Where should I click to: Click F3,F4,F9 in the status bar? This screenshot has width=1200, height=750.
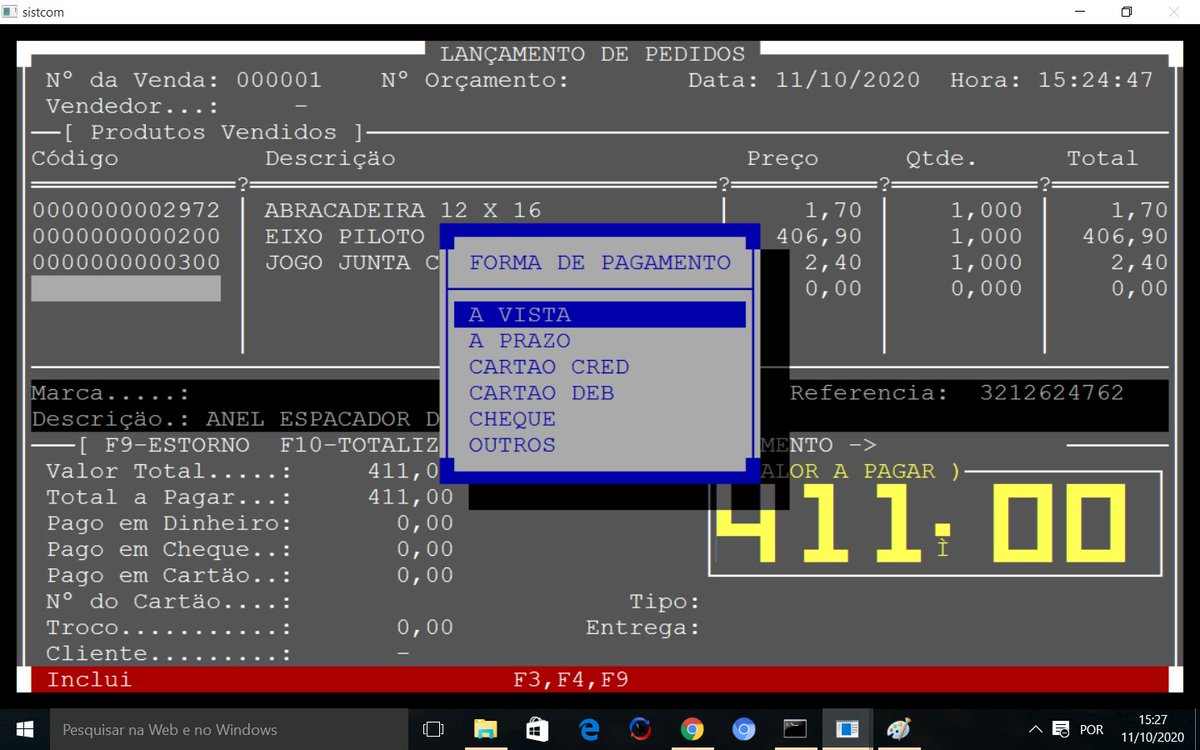[x=570, y=679]
